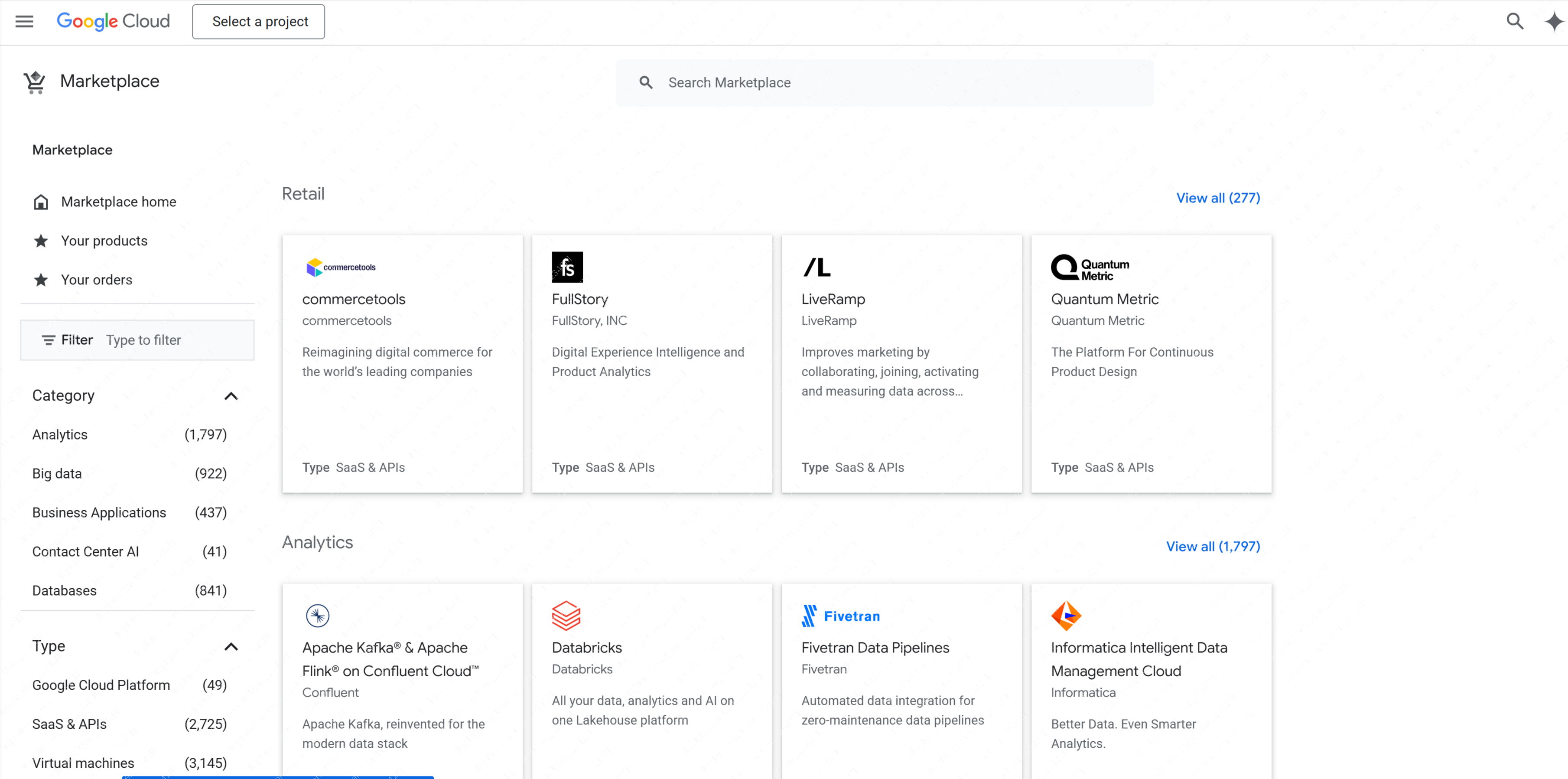Click the Quantum Metric logo

point(1090,267)
